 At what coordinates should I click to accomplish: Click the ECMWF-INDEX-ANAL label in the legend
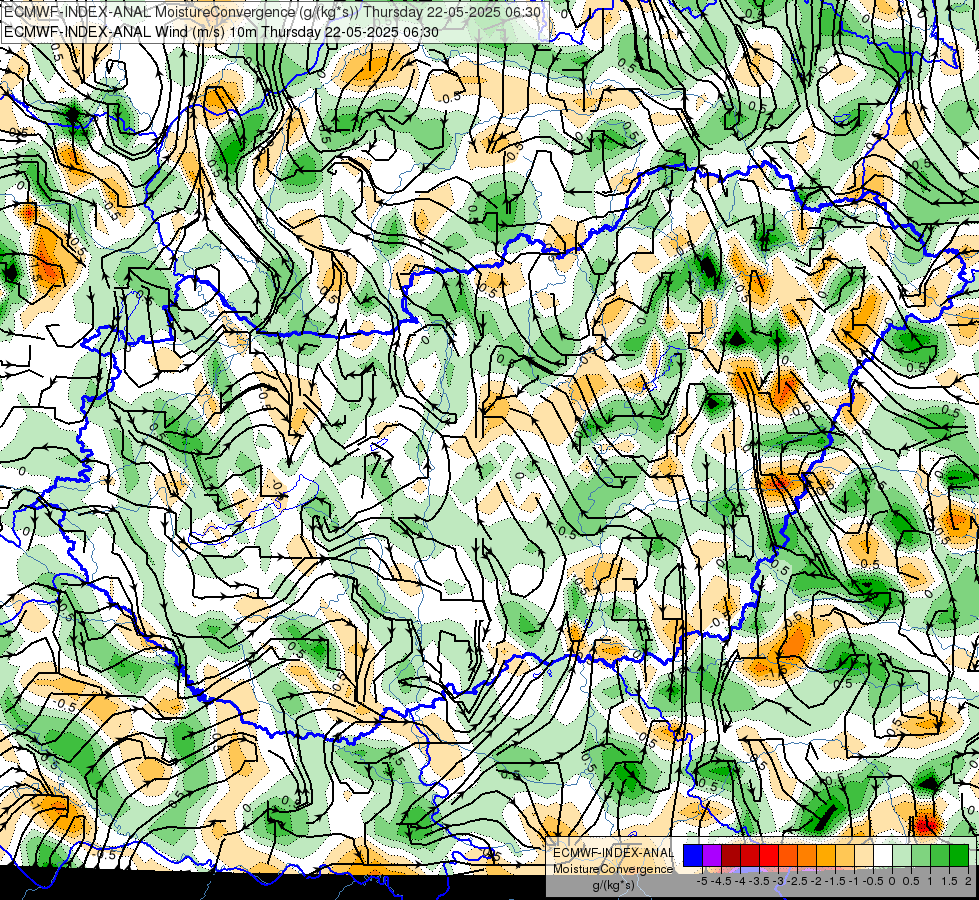pos(613,853)
